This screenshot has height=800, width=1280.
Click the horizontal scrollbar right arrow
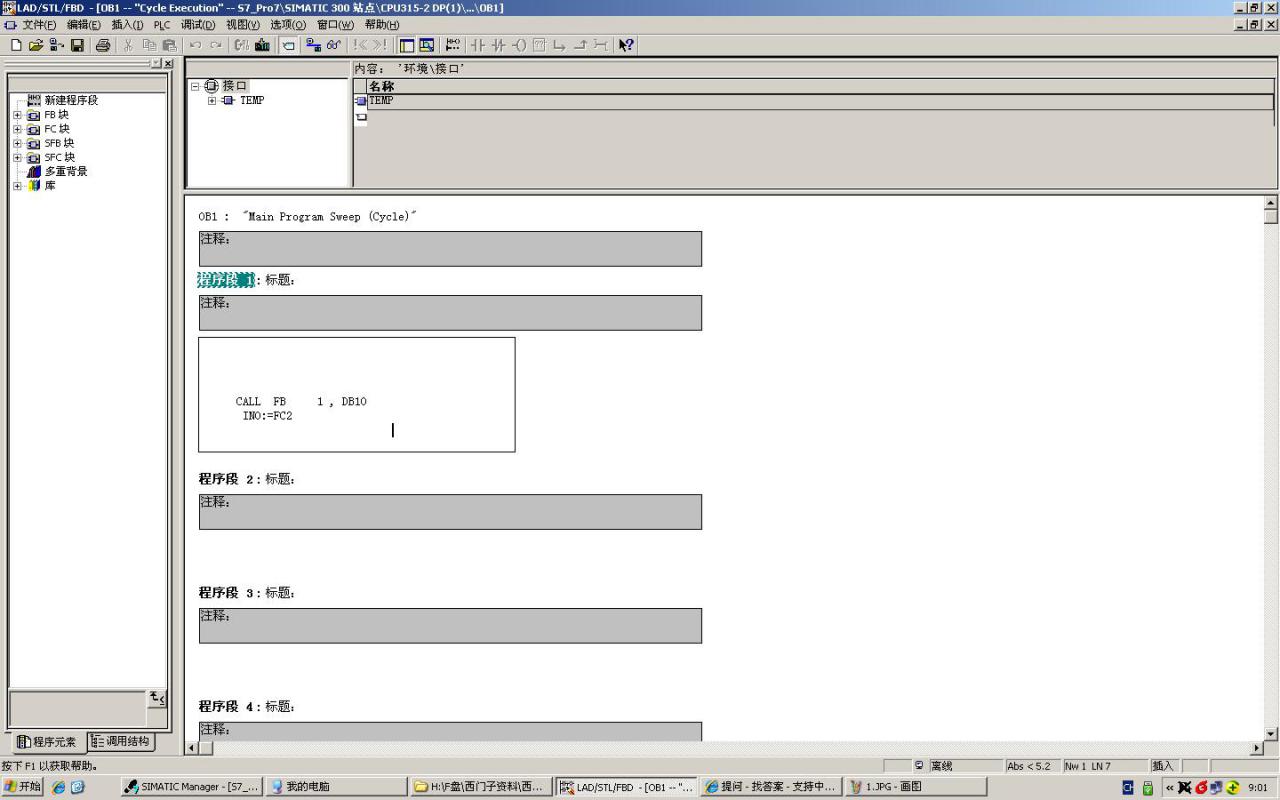(x=1257, y=748)
